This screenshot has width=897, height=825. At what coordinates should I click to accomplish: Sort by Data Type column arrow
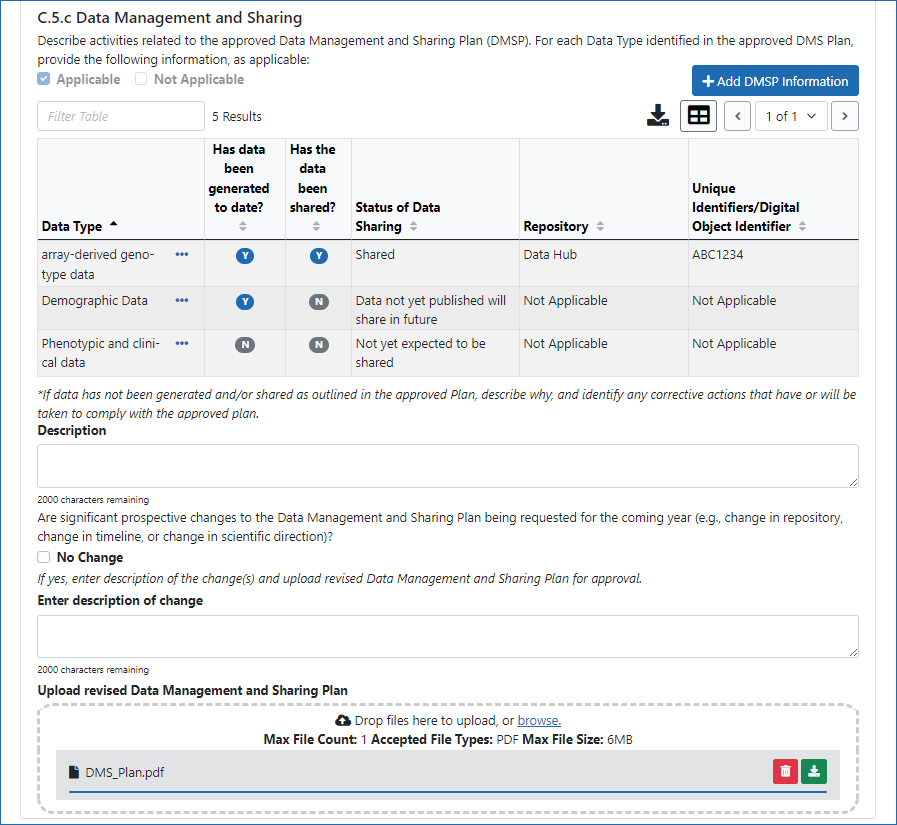(114, 225)
